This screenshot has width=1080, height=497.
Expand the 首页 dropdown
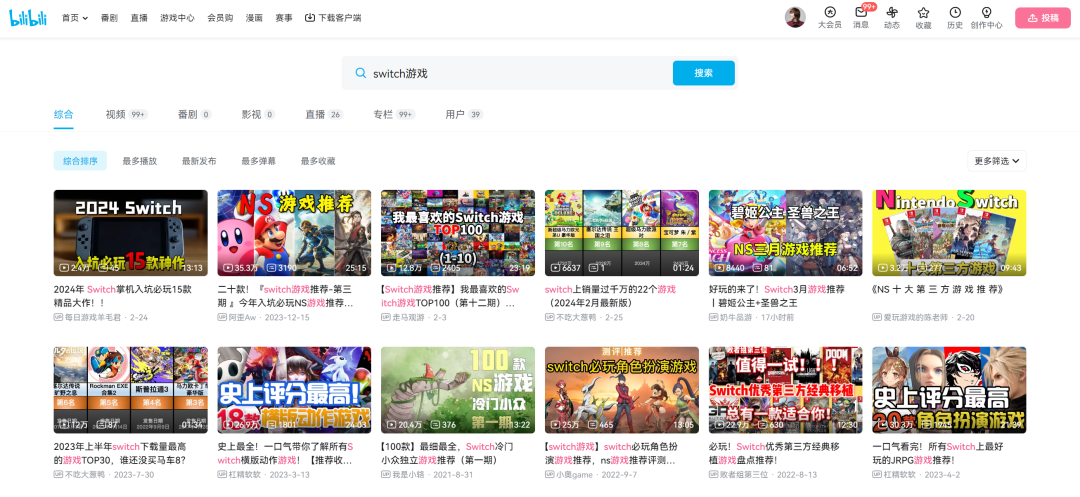75,18
